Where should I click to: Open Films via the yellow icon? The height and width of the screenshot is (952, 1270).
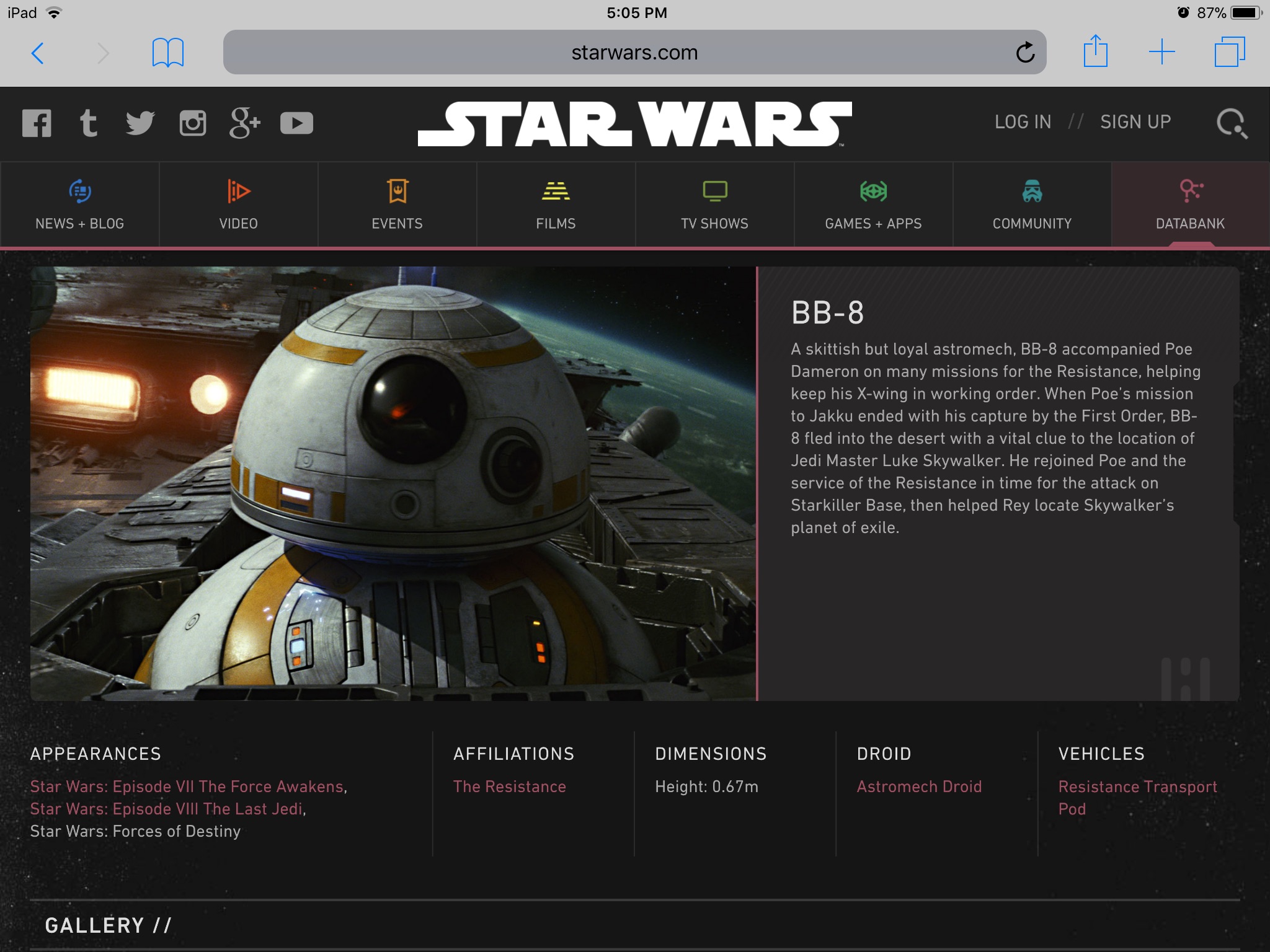tap(556, 191)
